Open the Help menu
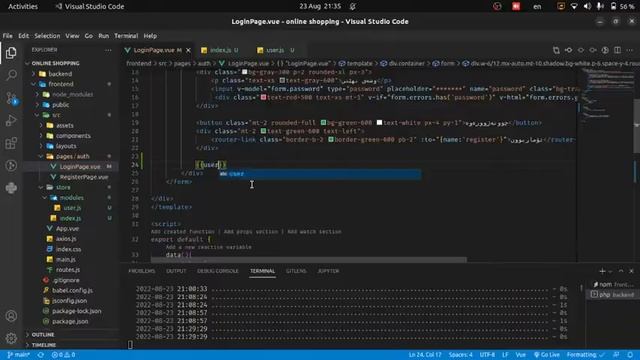The image size is (640, 360). click(x=150, y=36)
